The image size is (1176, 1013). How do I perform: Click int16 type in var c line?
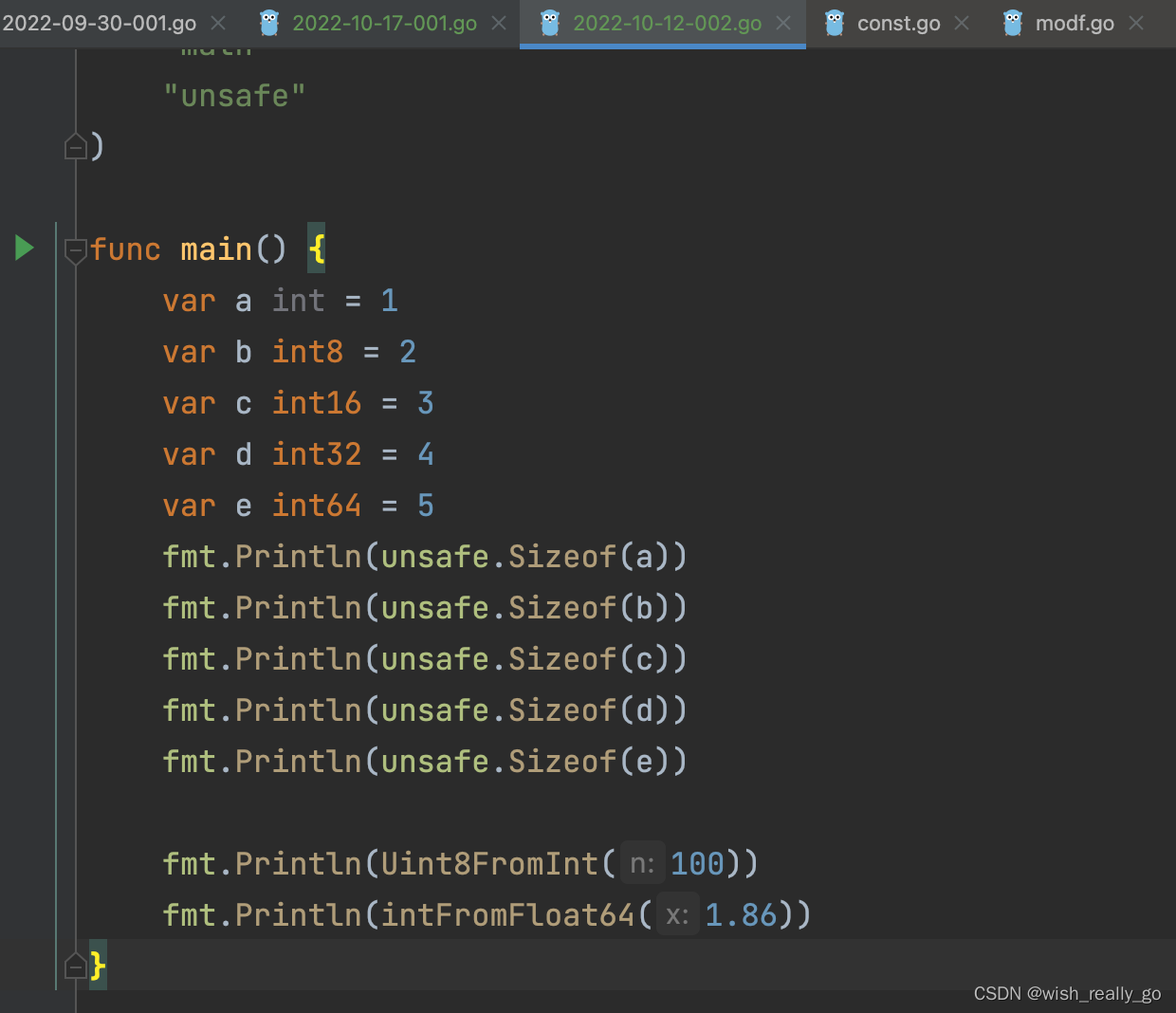pos(317,403)
